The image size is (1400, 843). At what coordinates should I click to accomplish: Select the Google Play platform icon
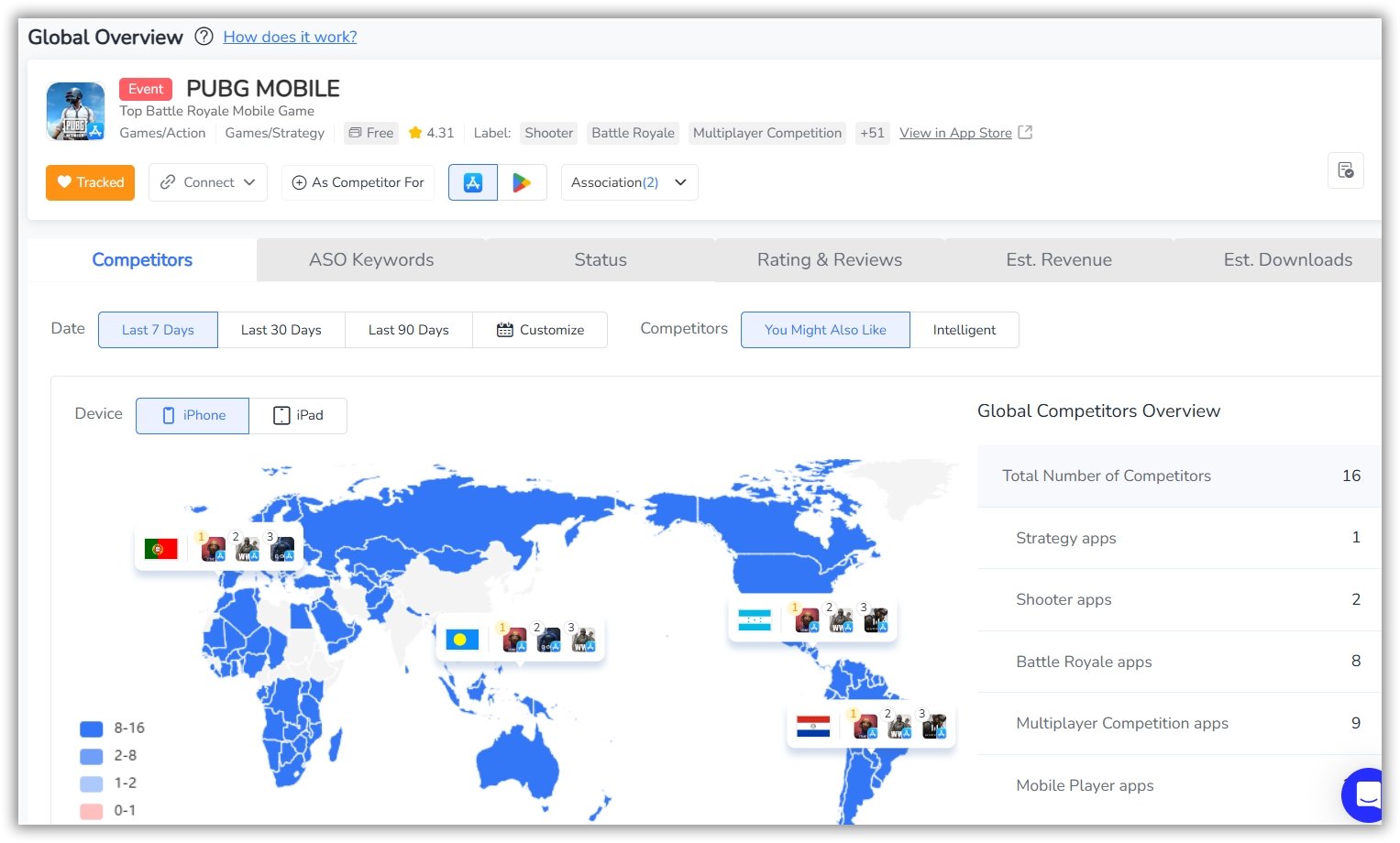click(x=522, y=182)
